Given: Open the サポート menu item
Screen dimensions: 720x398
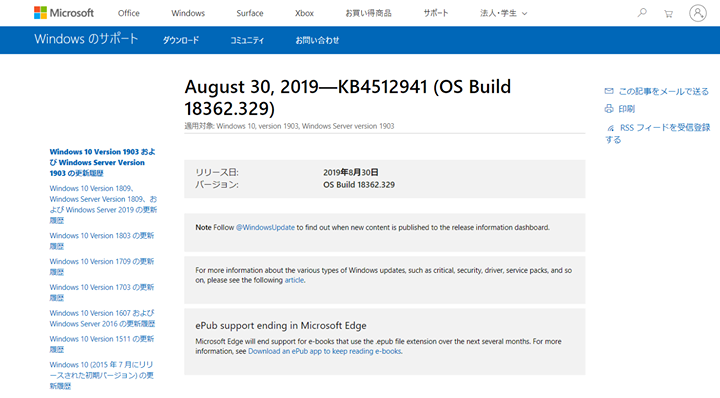Looking at the screenshot, I should [x=435, y=13].
